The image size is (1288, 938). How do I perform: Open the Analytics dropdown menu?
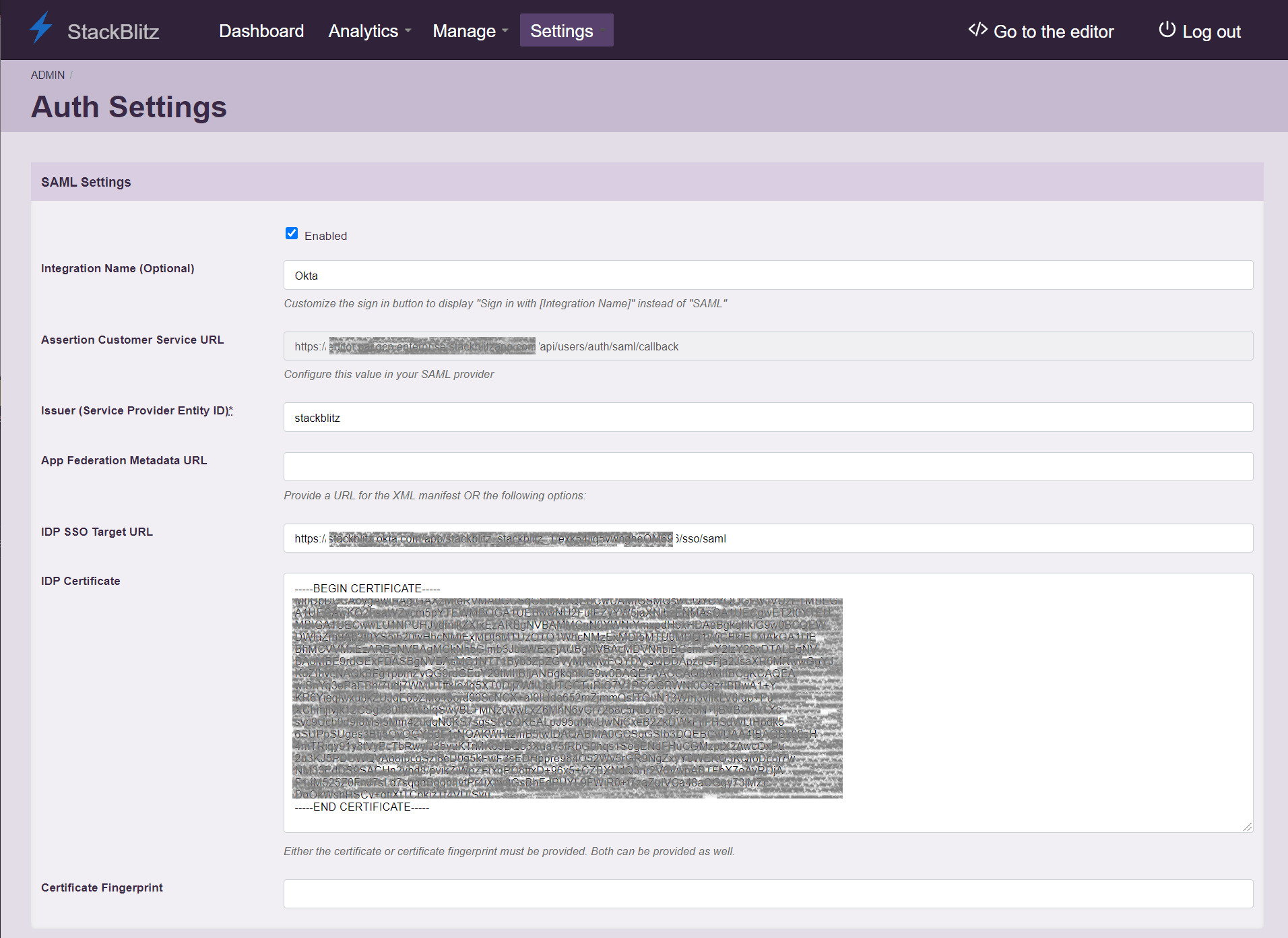[x=368, y=30]
